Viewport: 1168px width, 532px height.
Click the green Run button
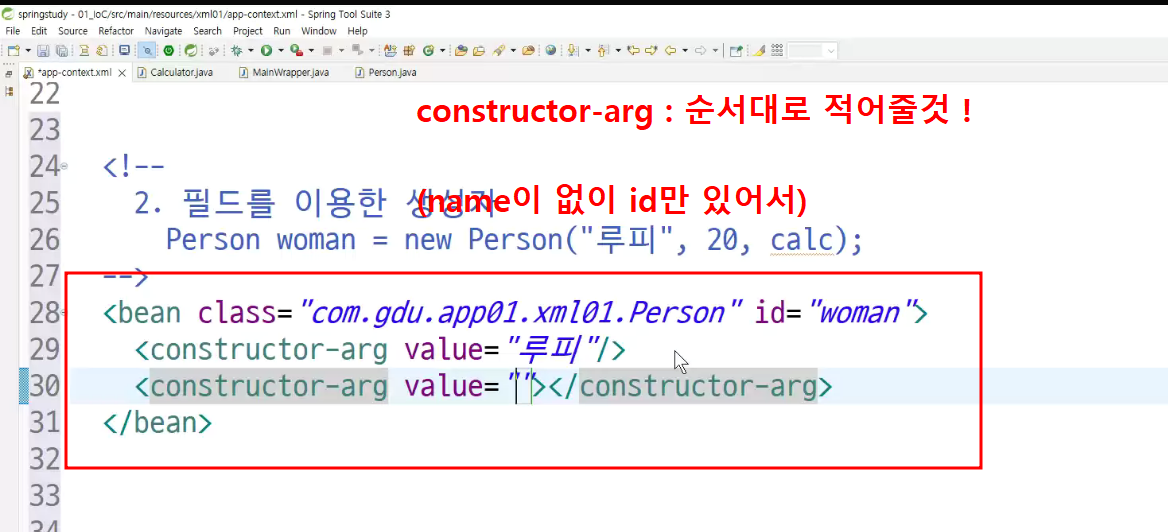[x=266, y=51]
